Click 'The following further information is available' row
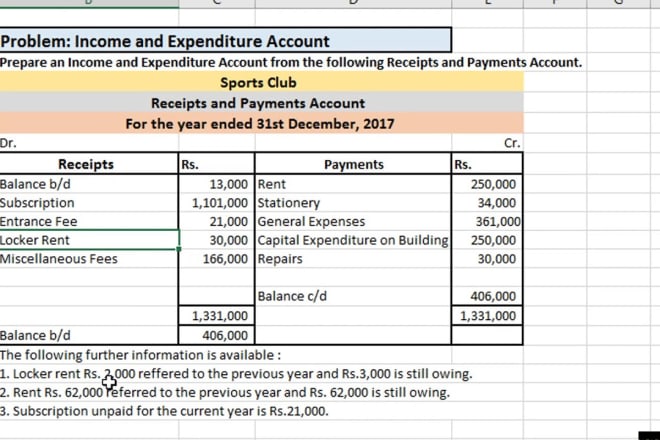This screenshot has height=440, width=660. [x=140, y=355]
